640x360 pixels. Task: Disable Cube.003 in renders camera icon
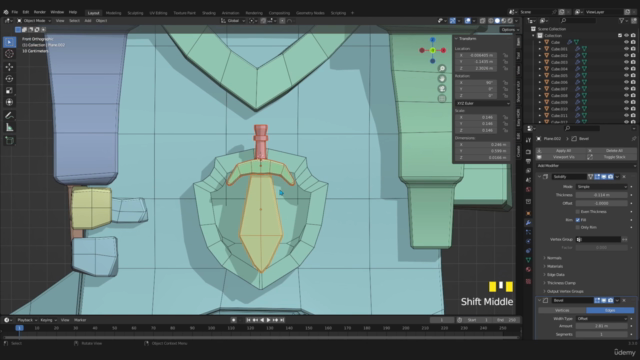633,62
